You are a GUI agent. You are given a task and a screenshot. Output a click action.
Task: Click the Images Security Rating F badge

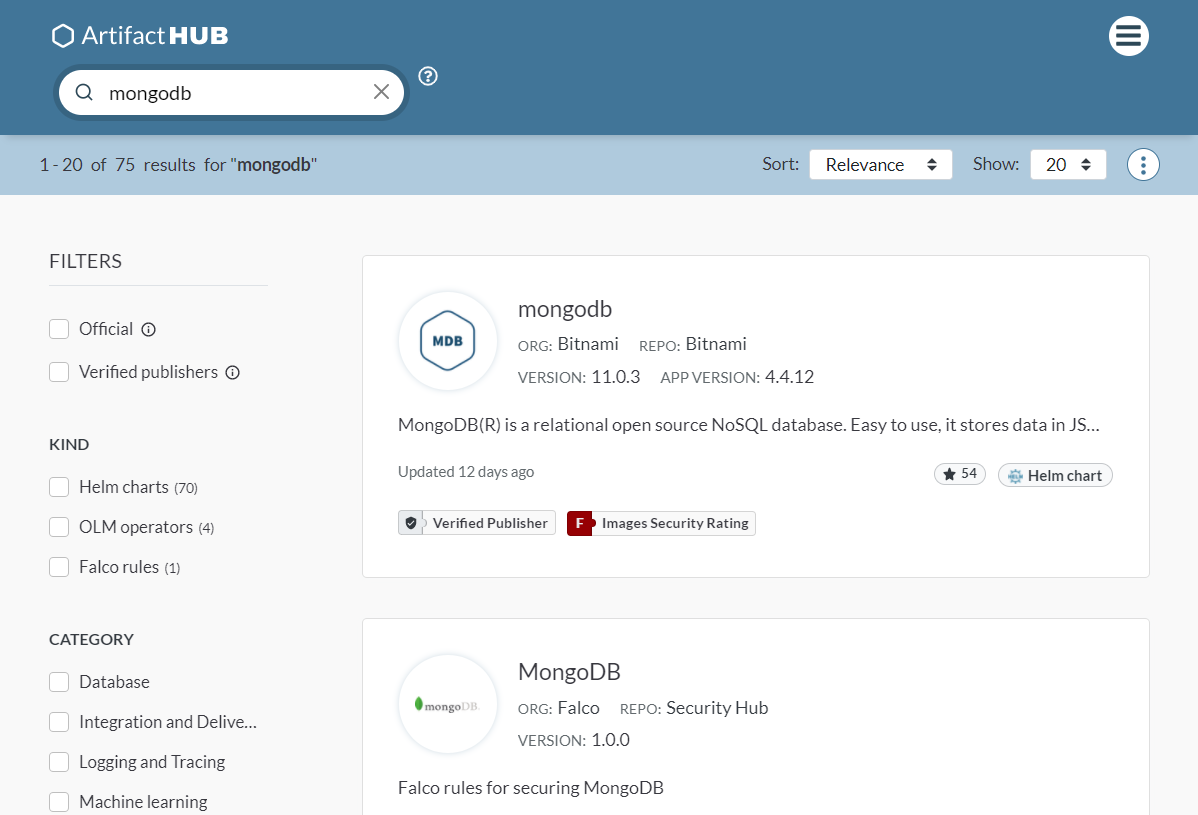661,523
